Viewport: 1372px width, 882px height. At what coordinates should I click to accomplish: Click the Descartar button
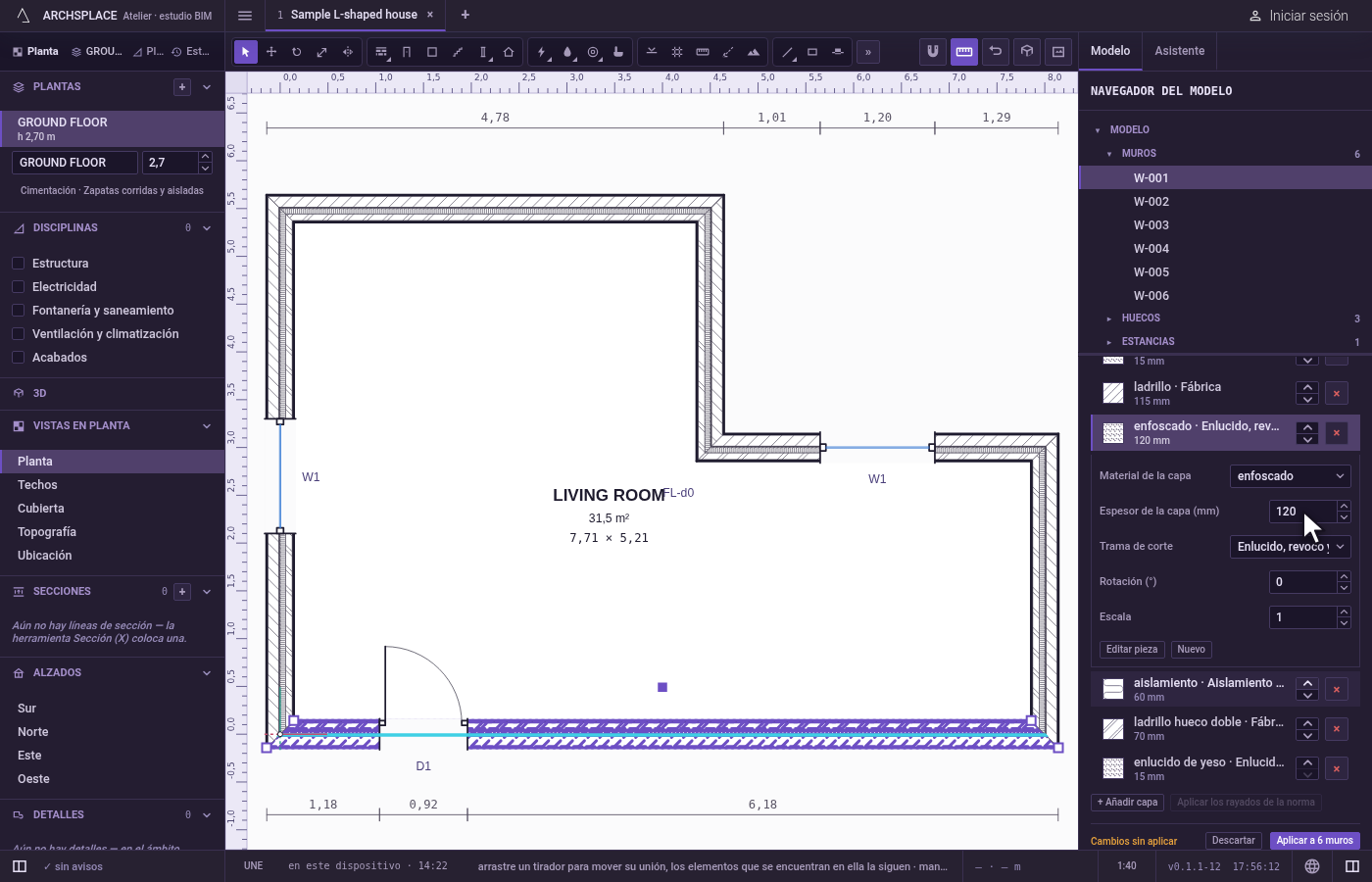pyautogui.click(x=1233, y=841)
